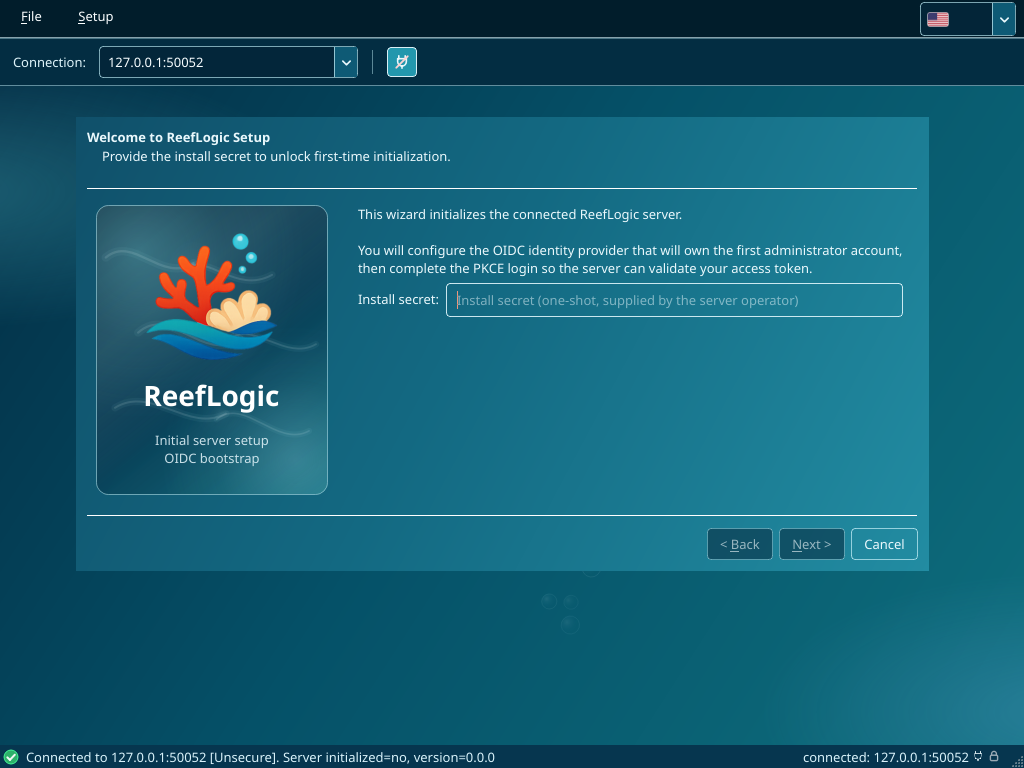
Task: Click 'connected: 127.0.0.1:50052' status bar text
Action: pos(886,758)
